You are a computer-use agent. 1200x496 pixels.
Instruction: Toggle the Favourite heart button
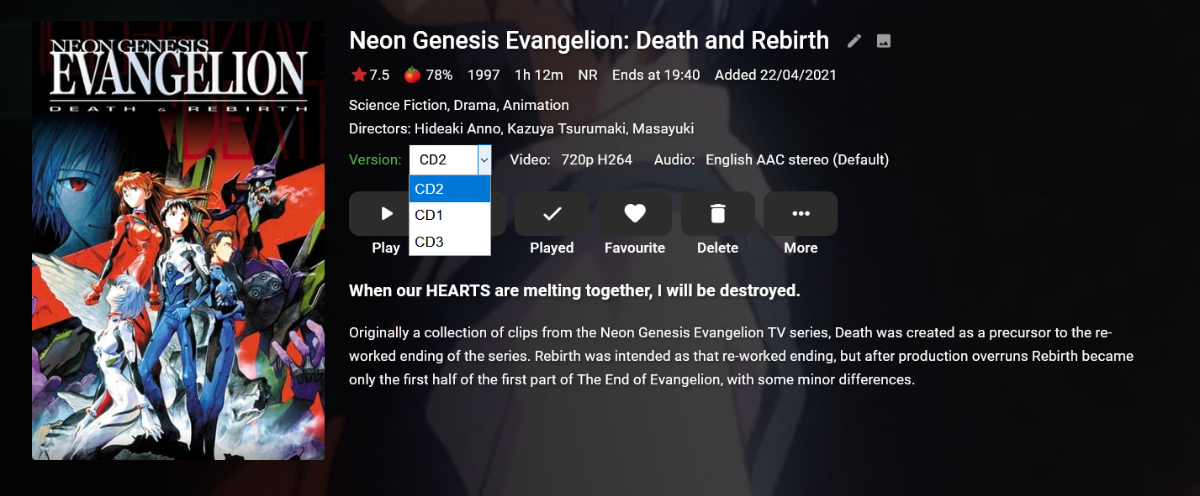(x=634, y=213)
